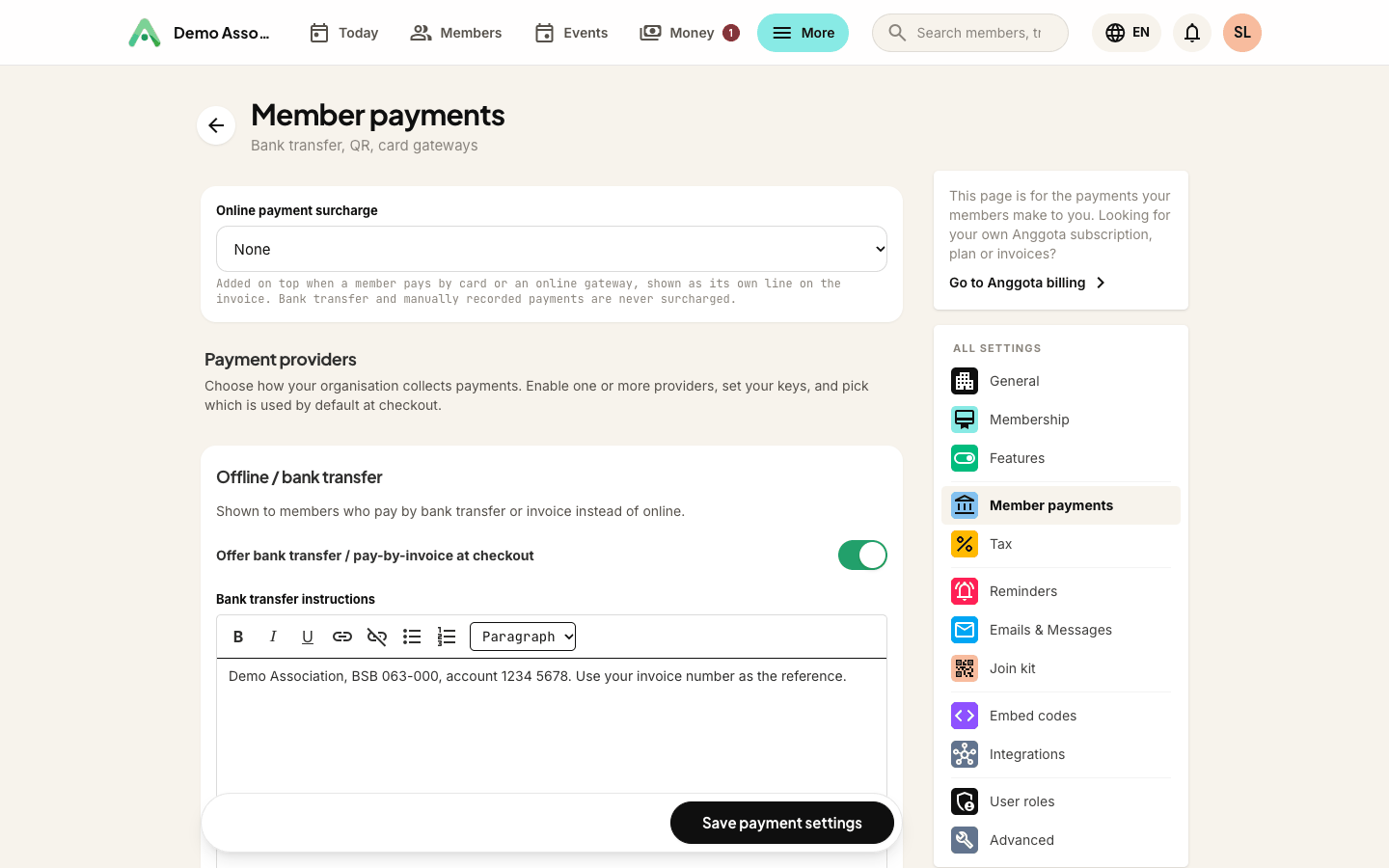Open Join kit settings

(x=1061, y=668)
